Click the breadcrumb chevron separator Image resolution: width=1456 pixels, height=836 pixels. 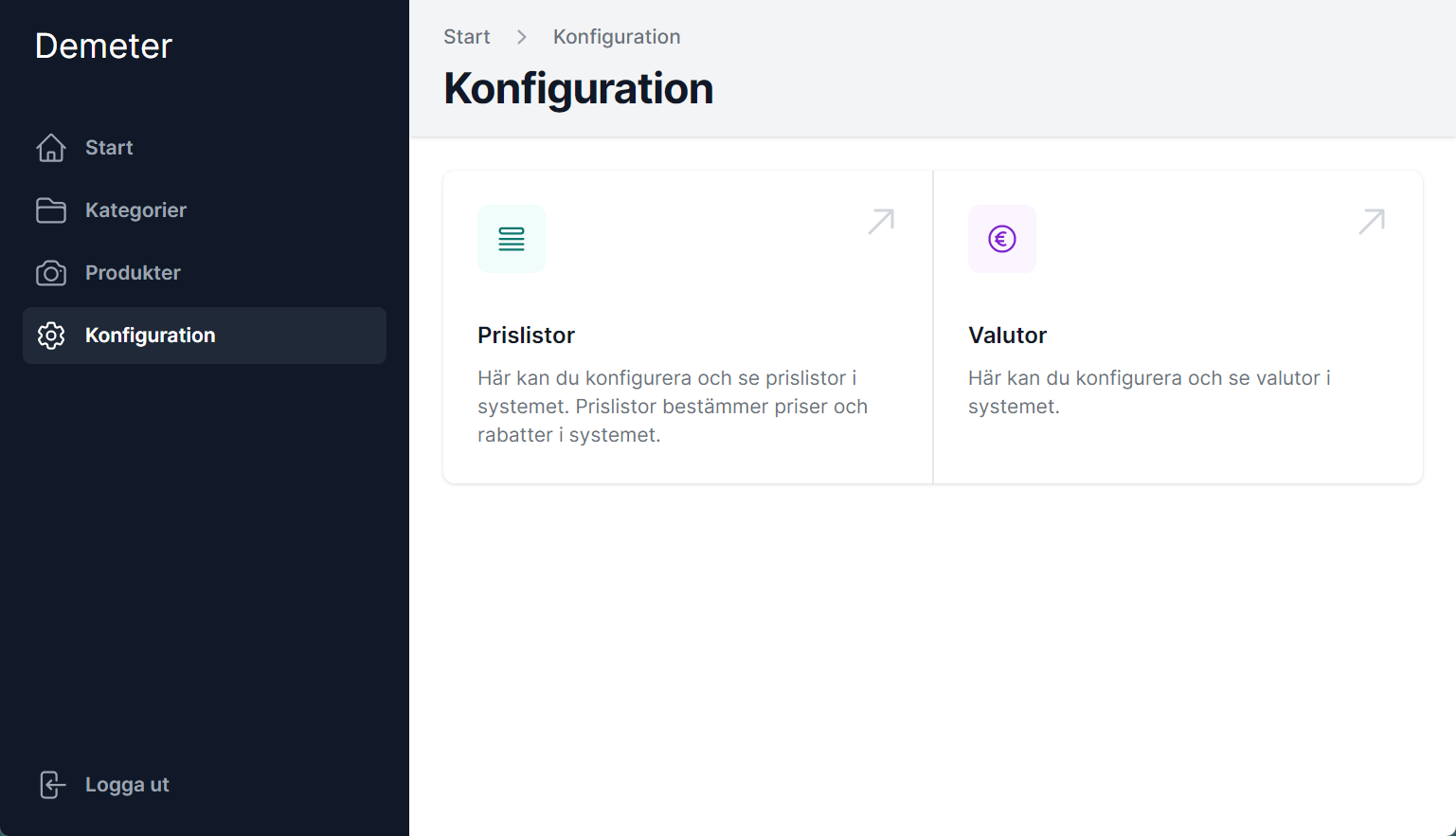pyautogui.click(x=522, y=37)
